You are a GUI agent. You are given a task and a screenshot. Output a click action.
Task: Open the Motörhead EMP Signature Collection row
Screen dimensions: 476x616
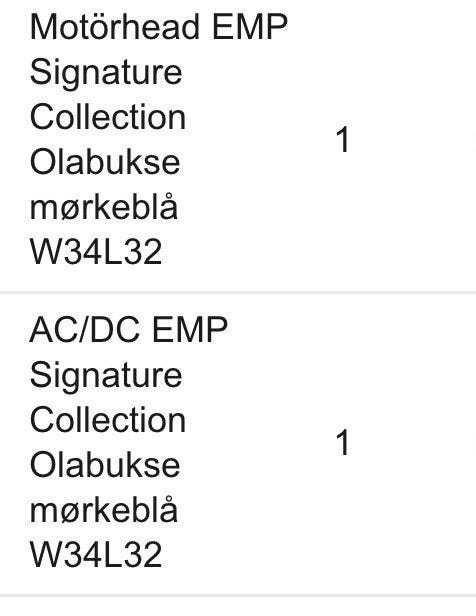pyautogui.click(x=238, y=145)
